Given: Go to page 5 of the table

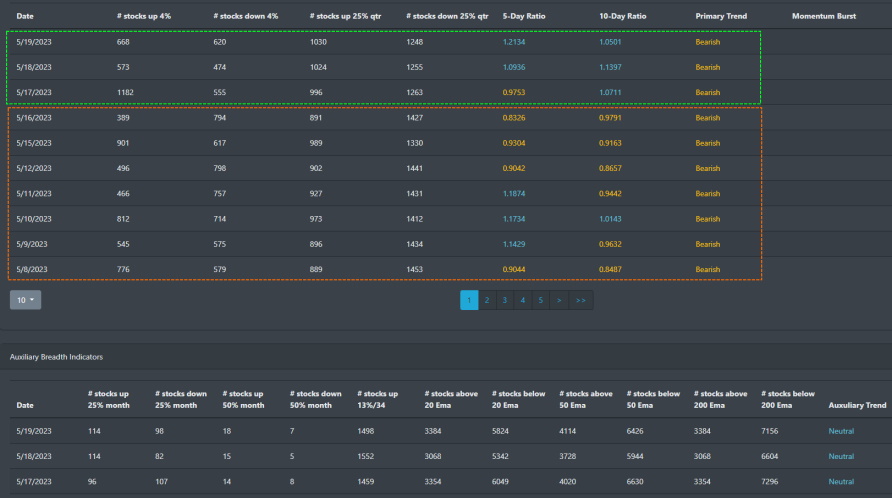Looking at the screenshot, I should 540,301.
